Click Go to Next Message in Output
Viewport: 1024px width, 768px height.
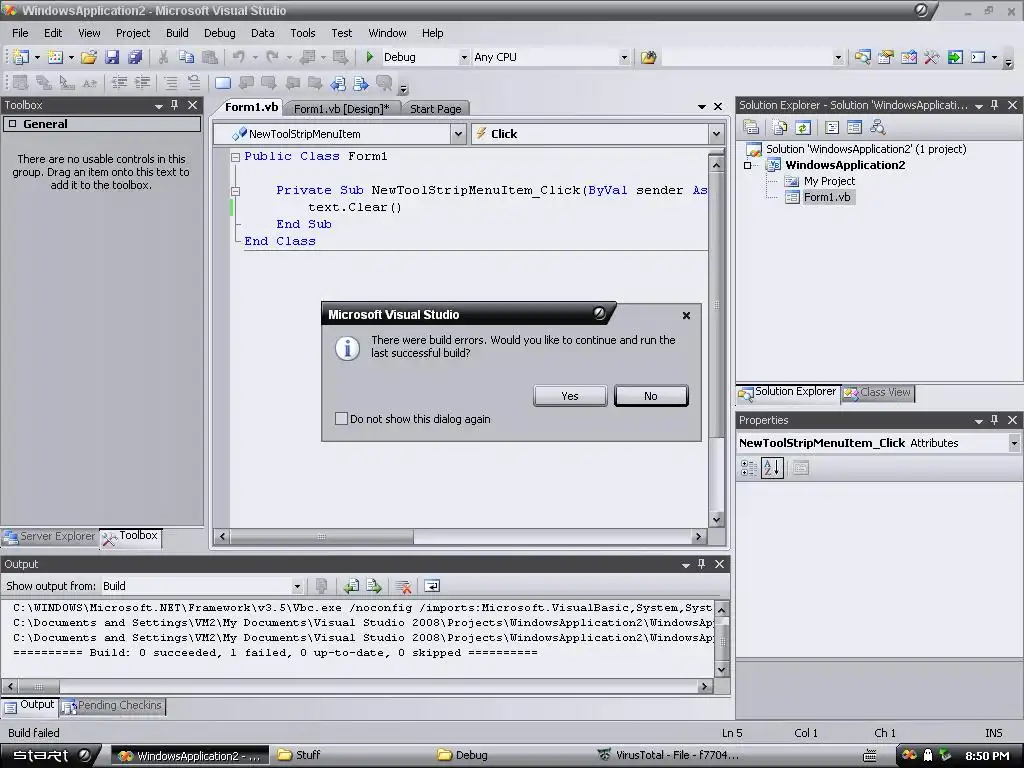click(374, 586)
